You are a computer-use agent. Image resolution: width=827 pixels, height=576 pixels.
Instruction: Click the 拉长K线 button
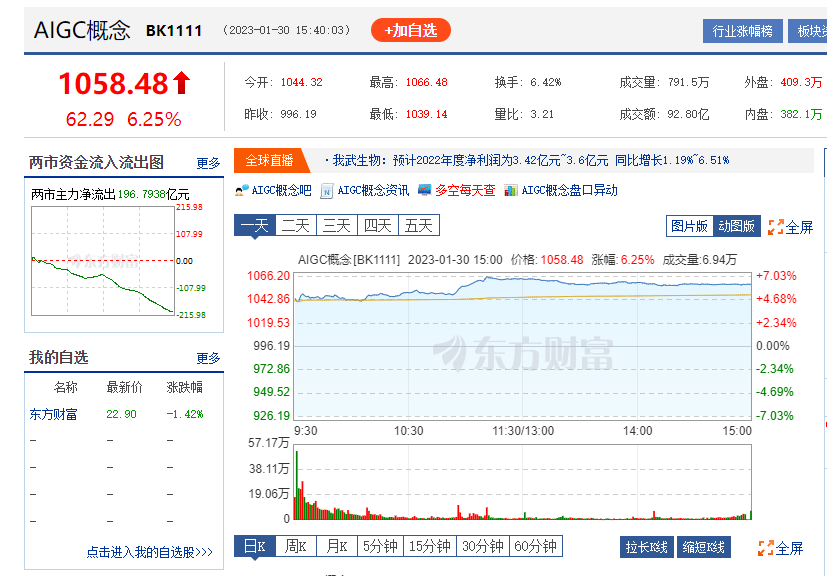coord(647,547)
